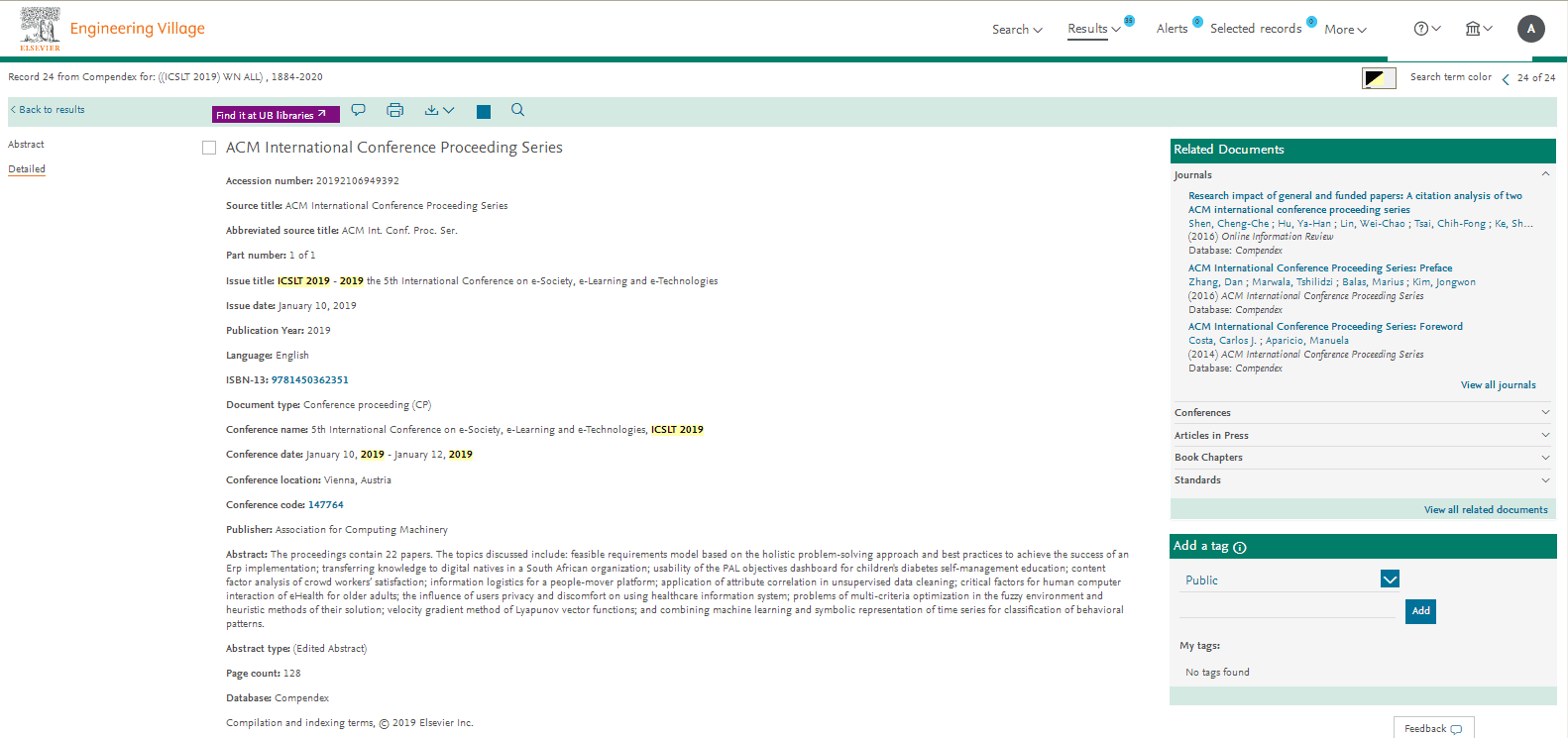Open the Results menu
Screen dimensions: 1568x738
(1094, 29)
